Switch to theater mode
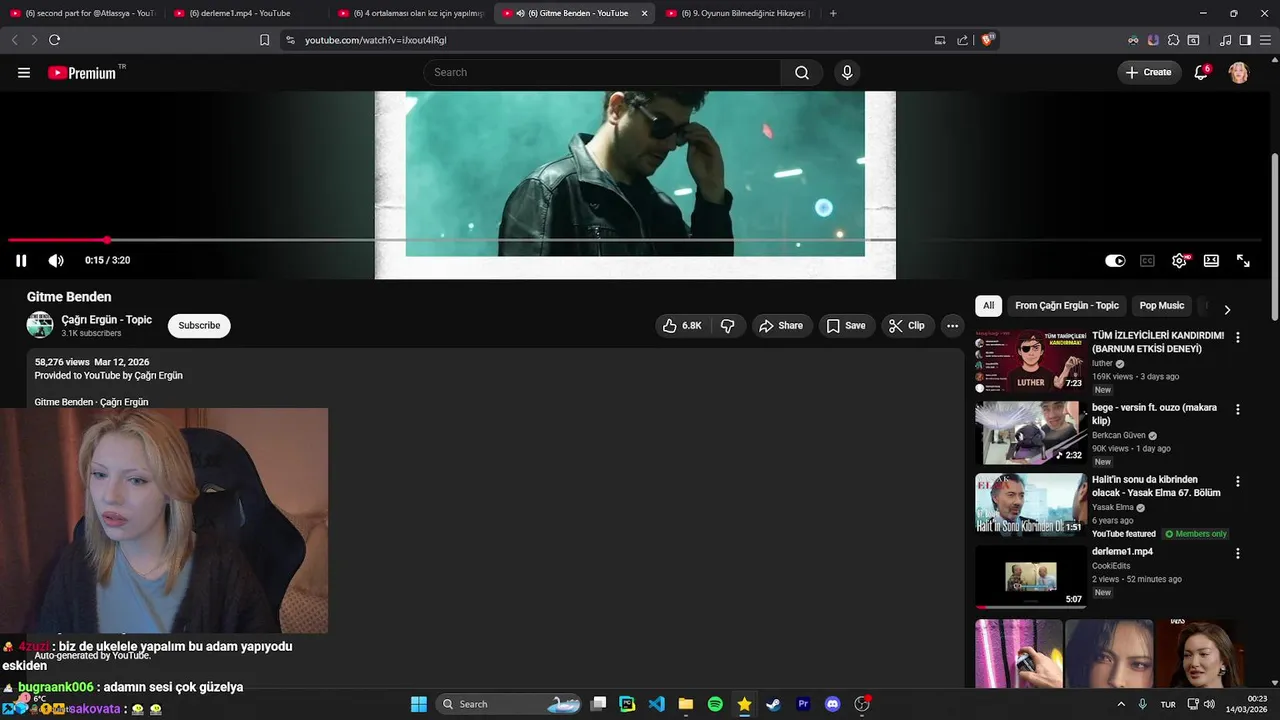The height and width of the screenshot is (720, 1280). point(1211,260)
